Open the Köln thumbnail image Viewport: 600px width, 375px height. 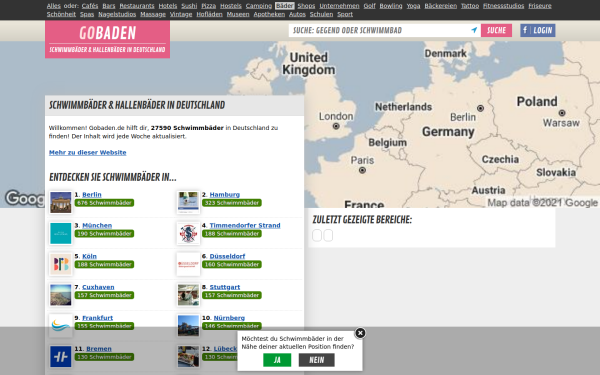[x=60, y=264]
